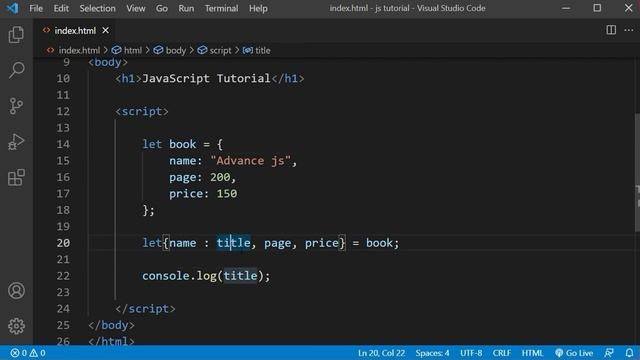Start Go Live server
This screenshot has width=640, height=360.
[574, 353]
